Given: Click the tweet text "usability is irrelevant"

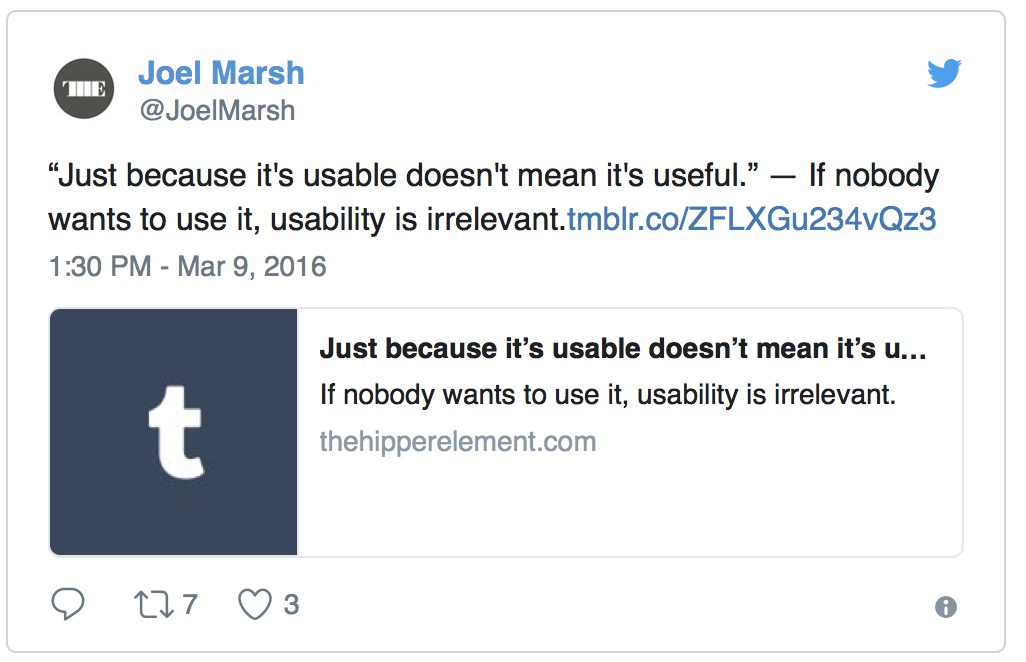Looking at the screenshot, I should pyautogui.click(x=417, y=219).
